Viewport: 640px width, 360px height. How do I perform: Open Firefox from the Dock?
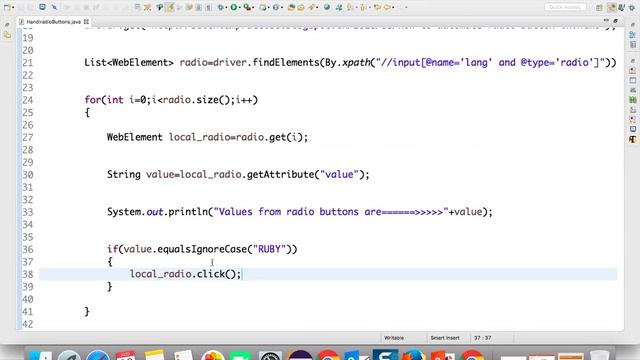coord(413,355)
